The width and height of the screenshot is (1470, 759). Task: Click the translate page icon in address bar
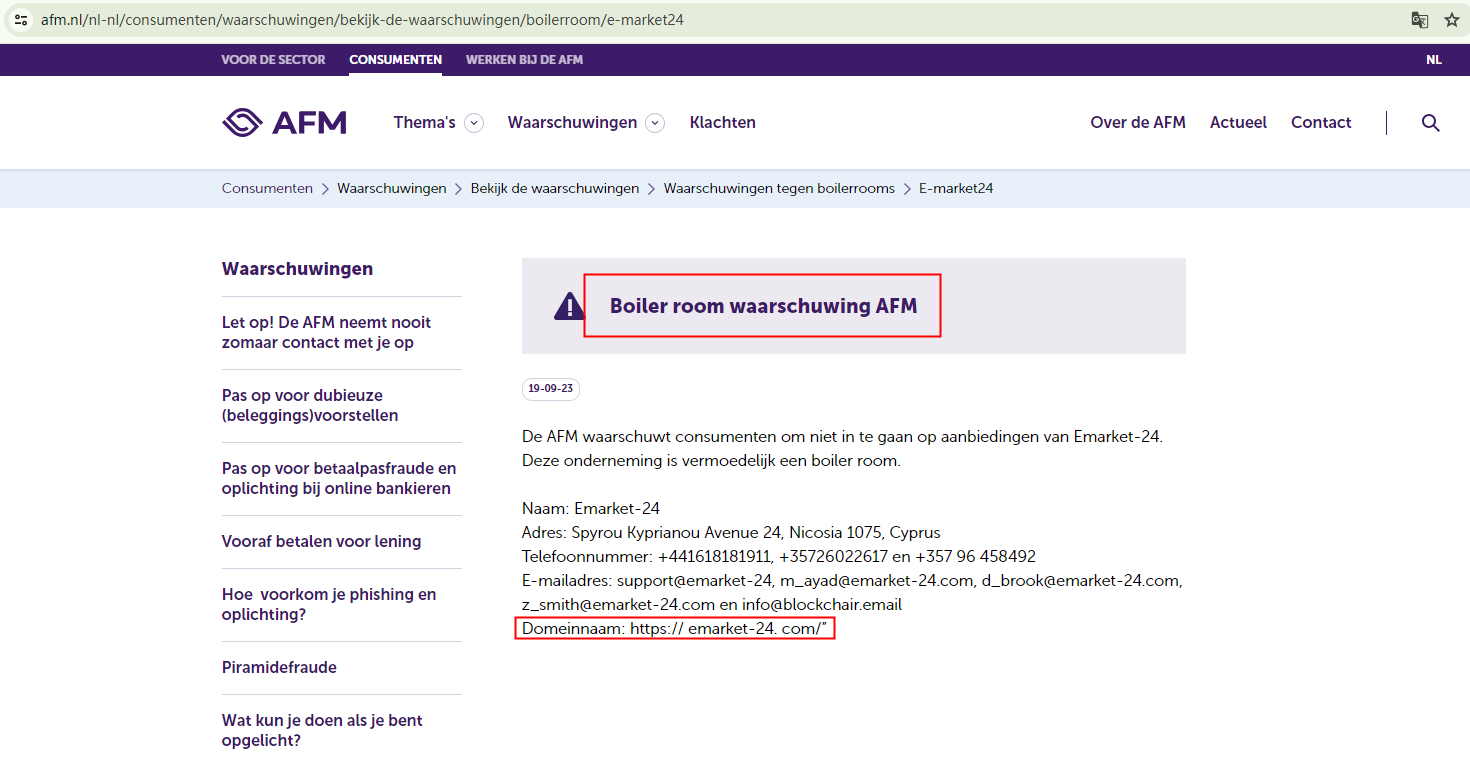pos(1419,20)
